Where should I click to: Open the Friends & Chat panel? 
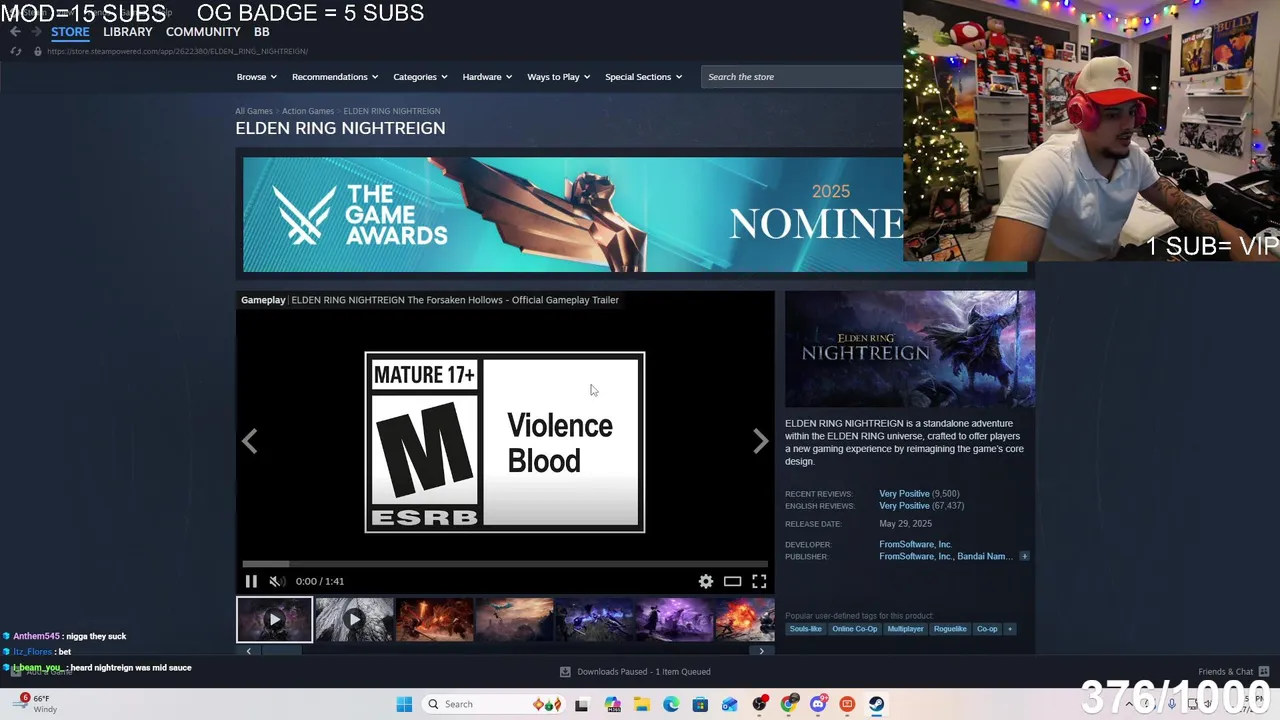pyautogui.click(x=1225, y=672)
